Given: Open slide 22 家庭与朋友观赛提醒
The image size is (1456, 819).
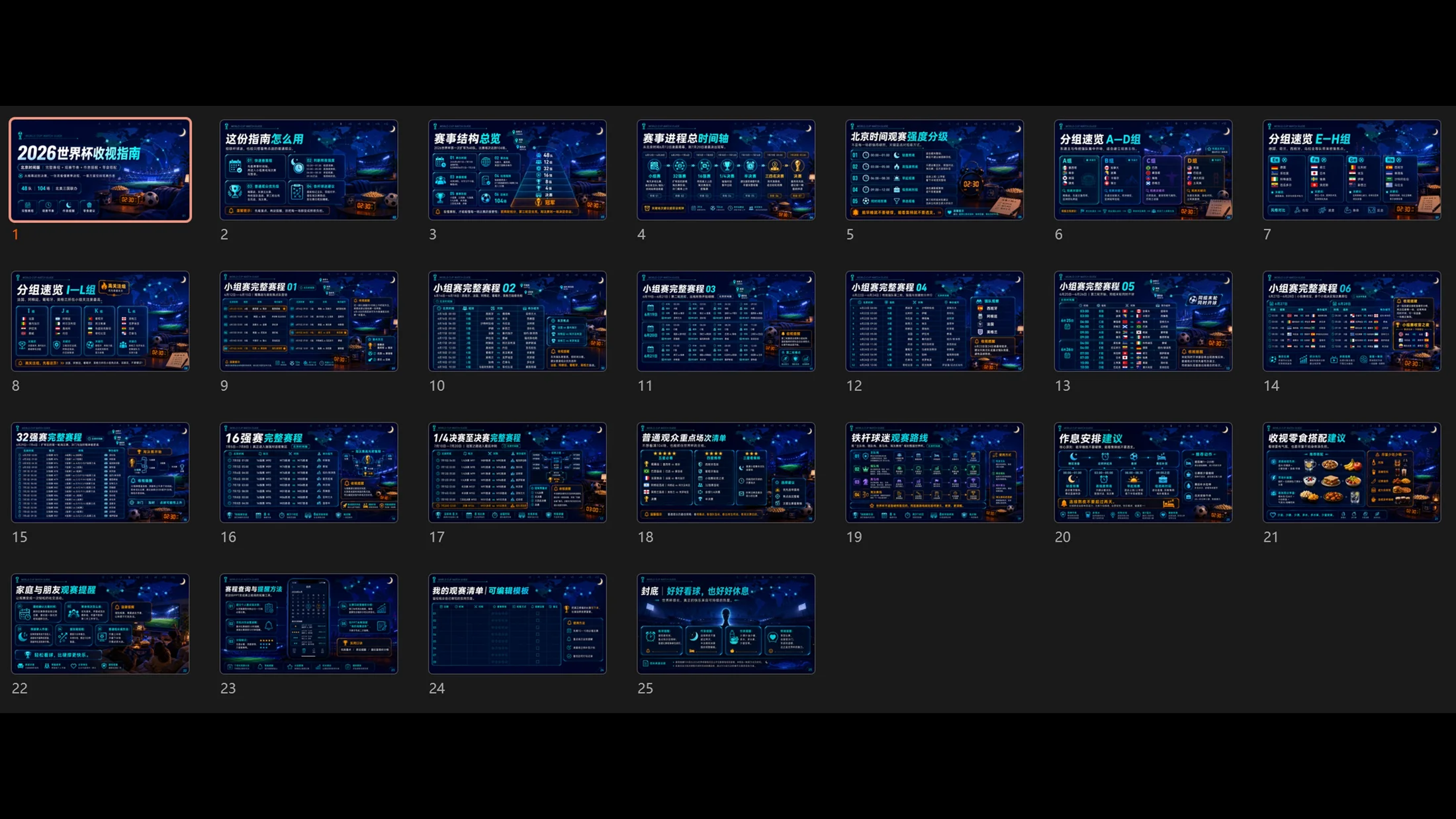Looking at the screenshot, I should [x=100, y=624].
